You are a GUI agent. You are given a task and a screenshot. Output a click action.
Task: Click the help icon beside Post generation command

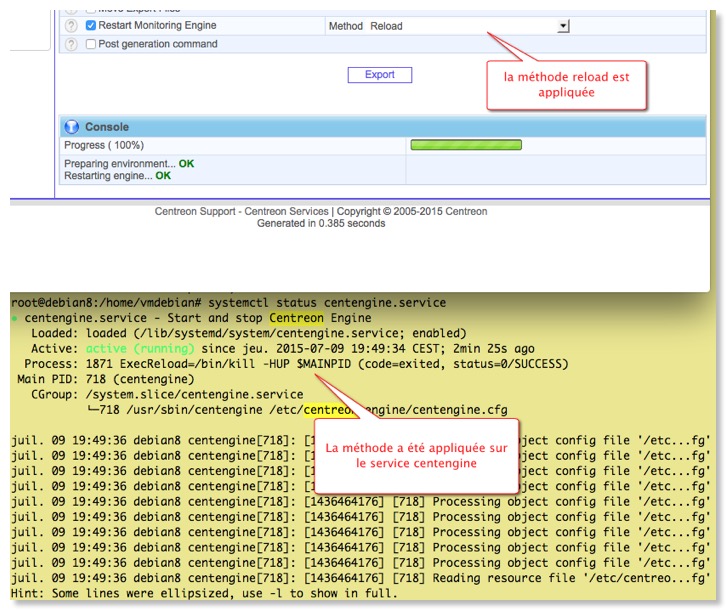tap(71, 44)
